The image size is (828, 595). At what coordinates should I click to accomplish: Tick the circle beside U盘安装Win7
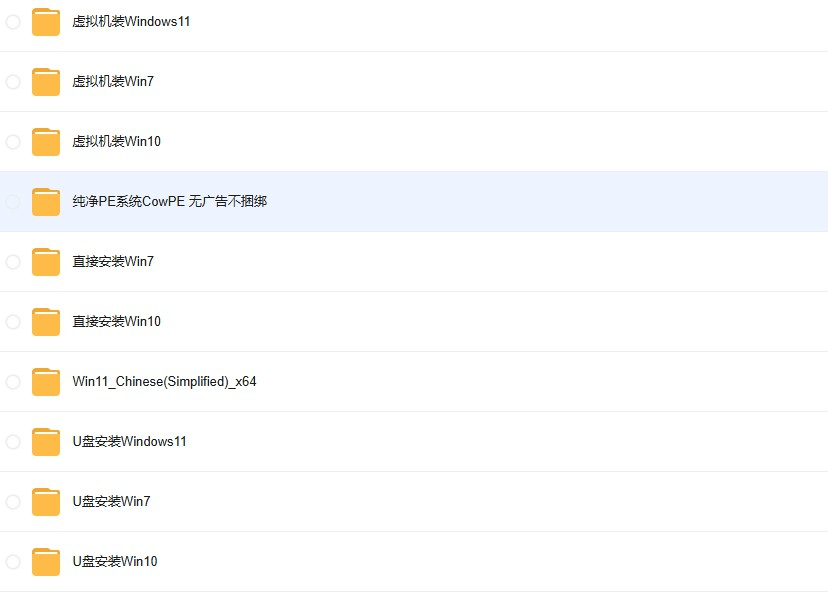pos(13,502)
